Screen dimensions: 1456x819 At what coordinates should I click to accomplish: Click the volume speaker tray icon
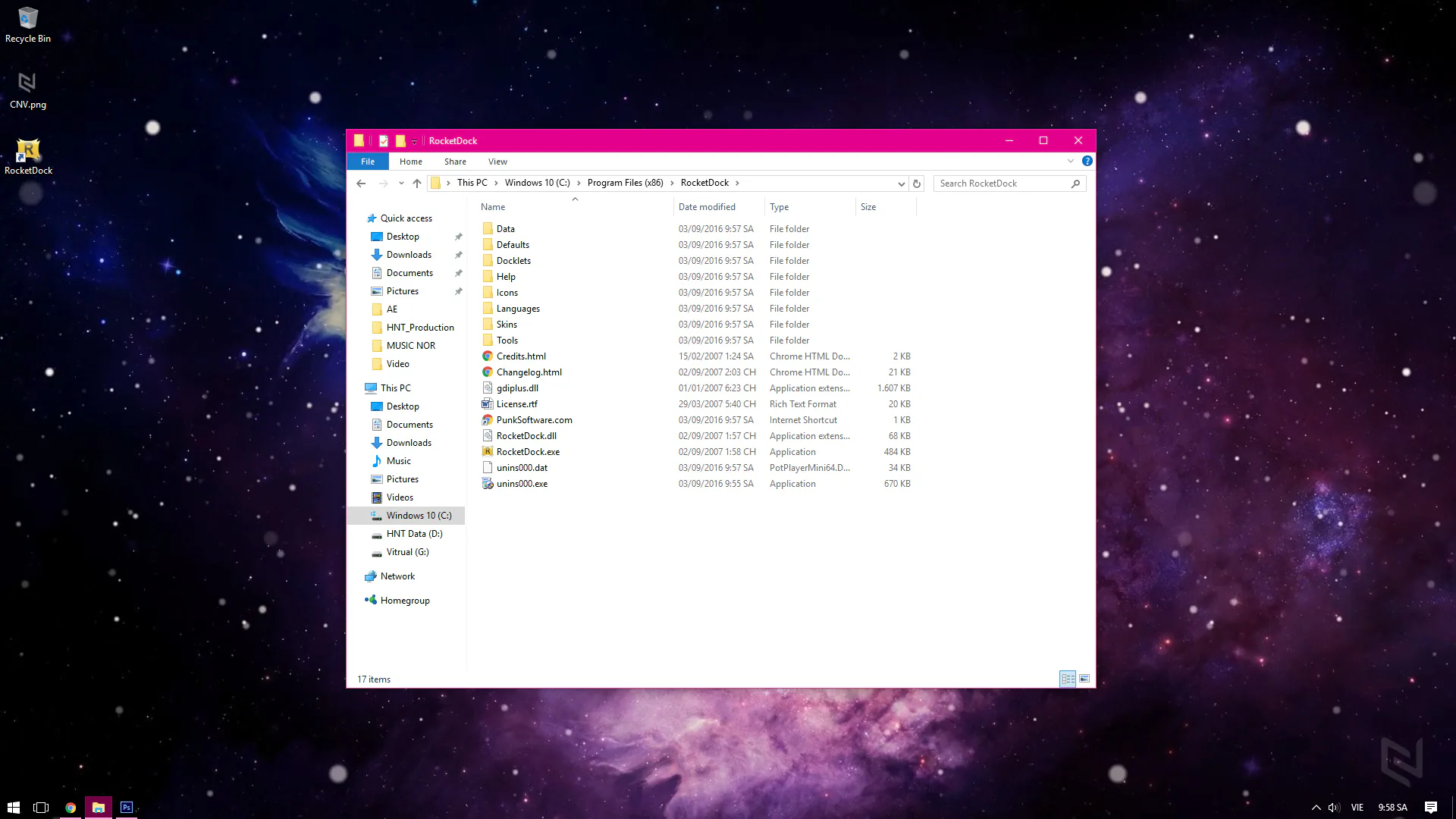pyautogui.click(x=1334, y=808)
